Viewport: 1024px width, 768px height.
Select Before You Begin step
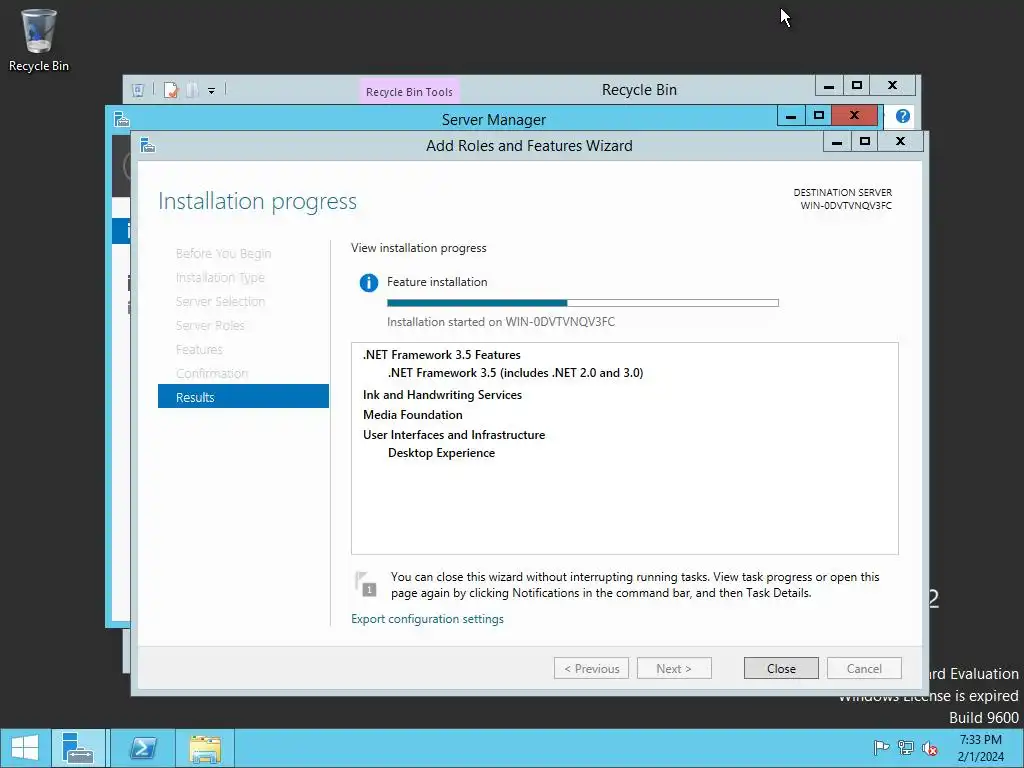click(x=223, y=253)
